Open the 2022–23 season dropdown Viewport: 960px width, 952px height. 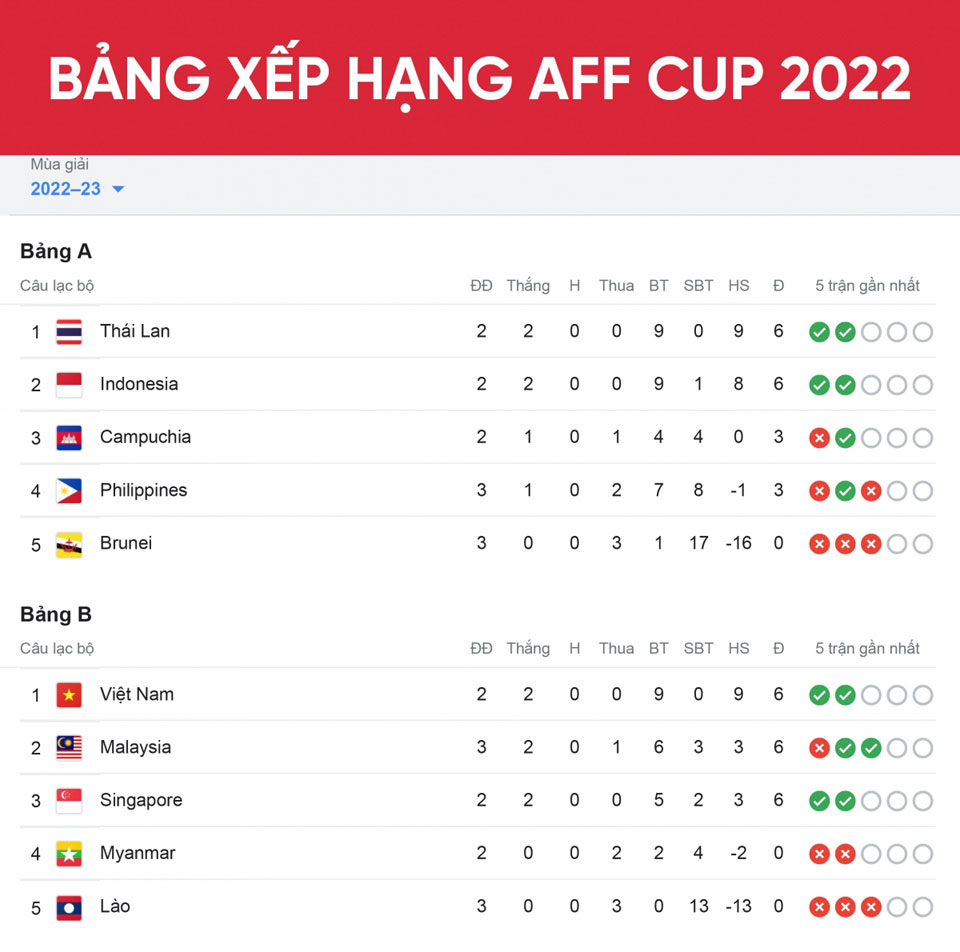tap(77, 189)
